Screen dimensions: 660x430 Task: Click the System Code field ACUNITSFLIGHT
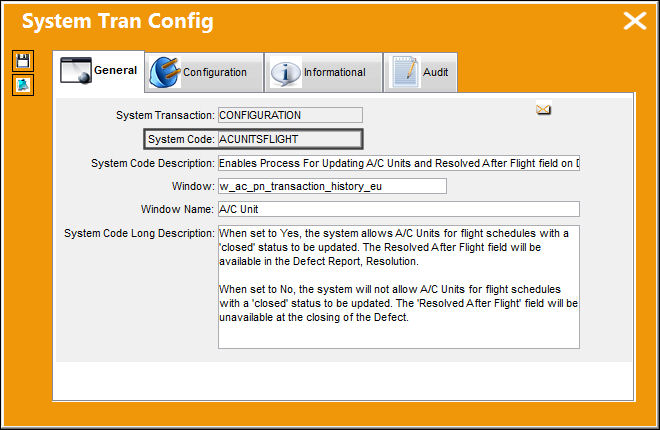click(290, 139)
